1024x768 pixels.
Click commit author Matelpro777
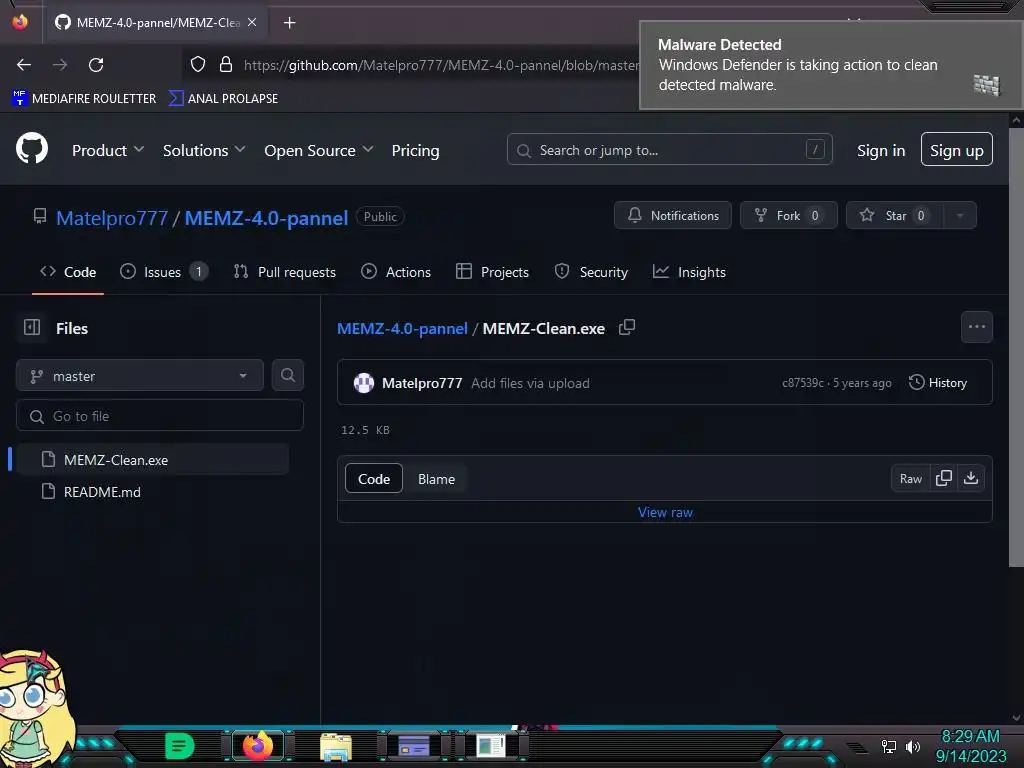[x=421, y=383]
